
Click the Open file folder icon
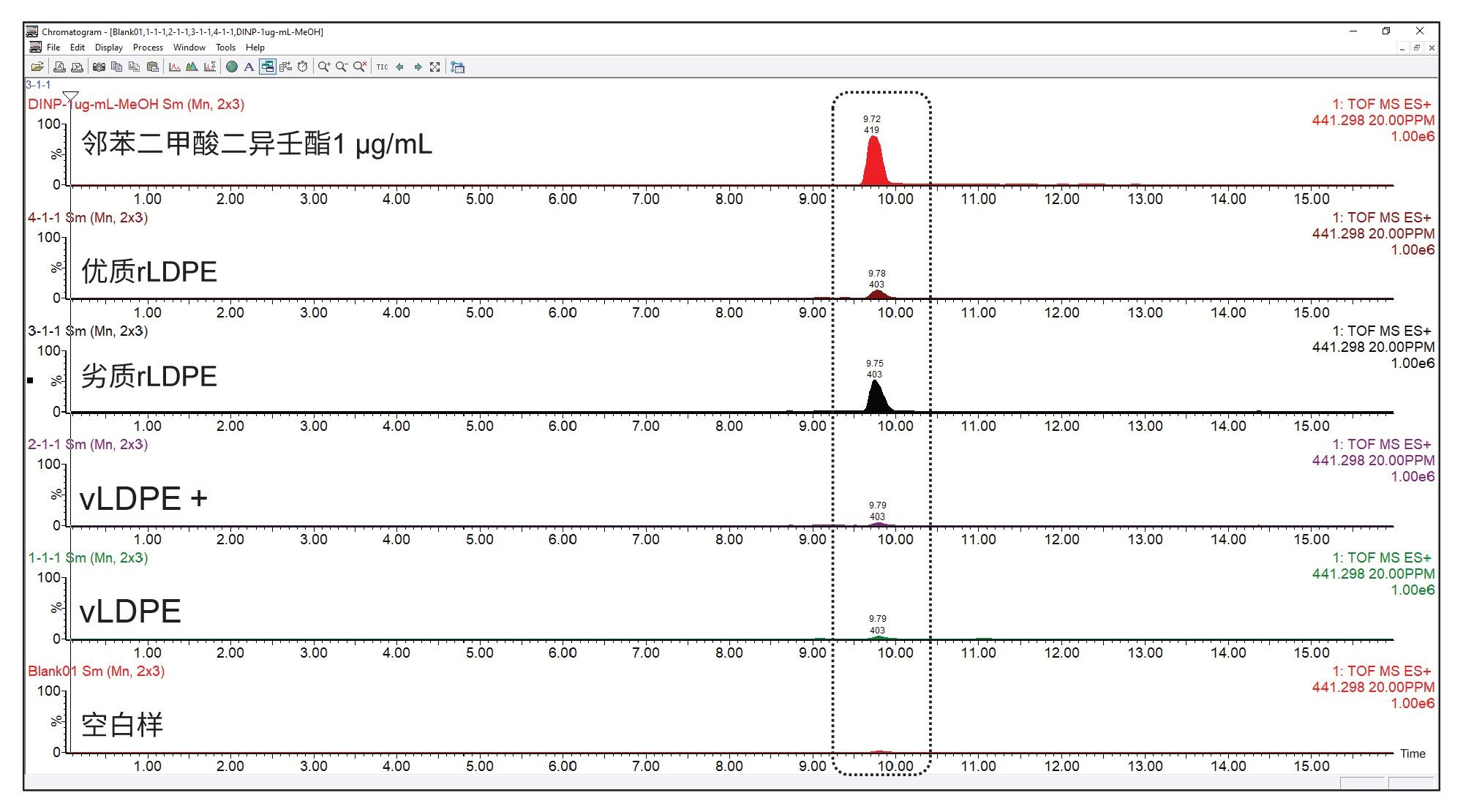tap(37, 67)
